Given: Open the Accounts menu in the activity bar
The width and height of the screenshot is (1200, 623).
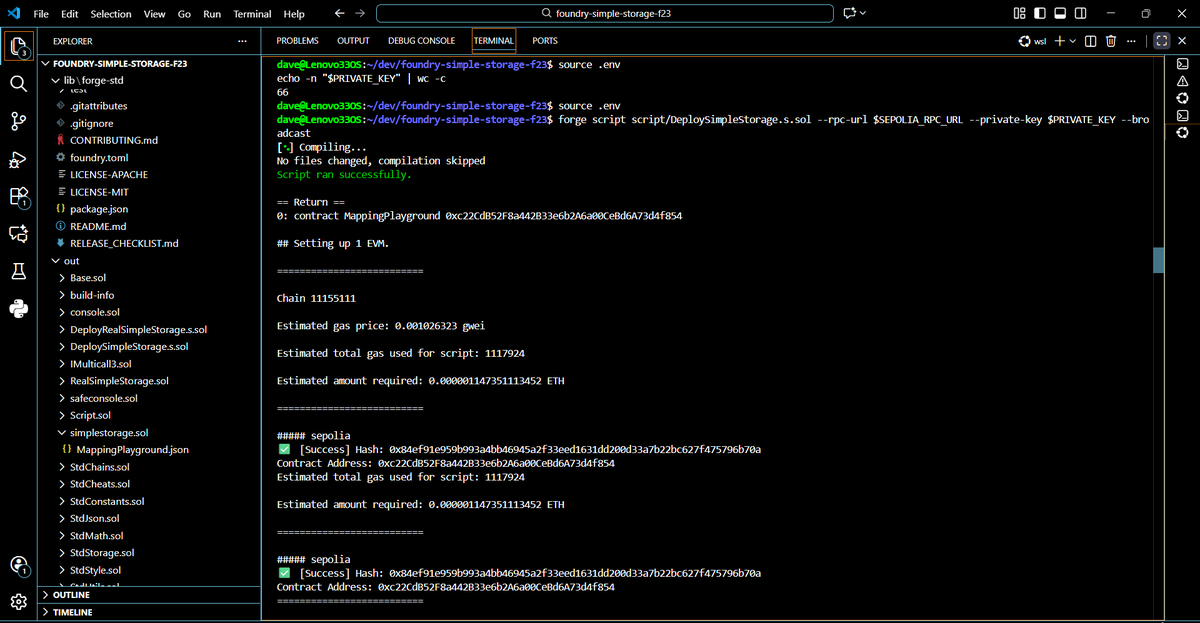Looking at the screenshot, I should (x=18, y=565).
